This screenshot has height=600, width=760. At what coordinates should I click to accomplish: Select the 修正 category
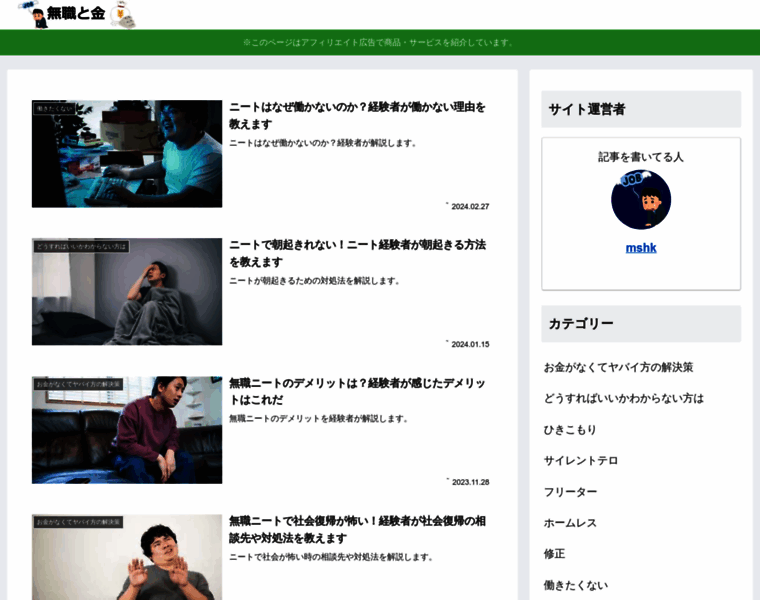pos(554,554)
